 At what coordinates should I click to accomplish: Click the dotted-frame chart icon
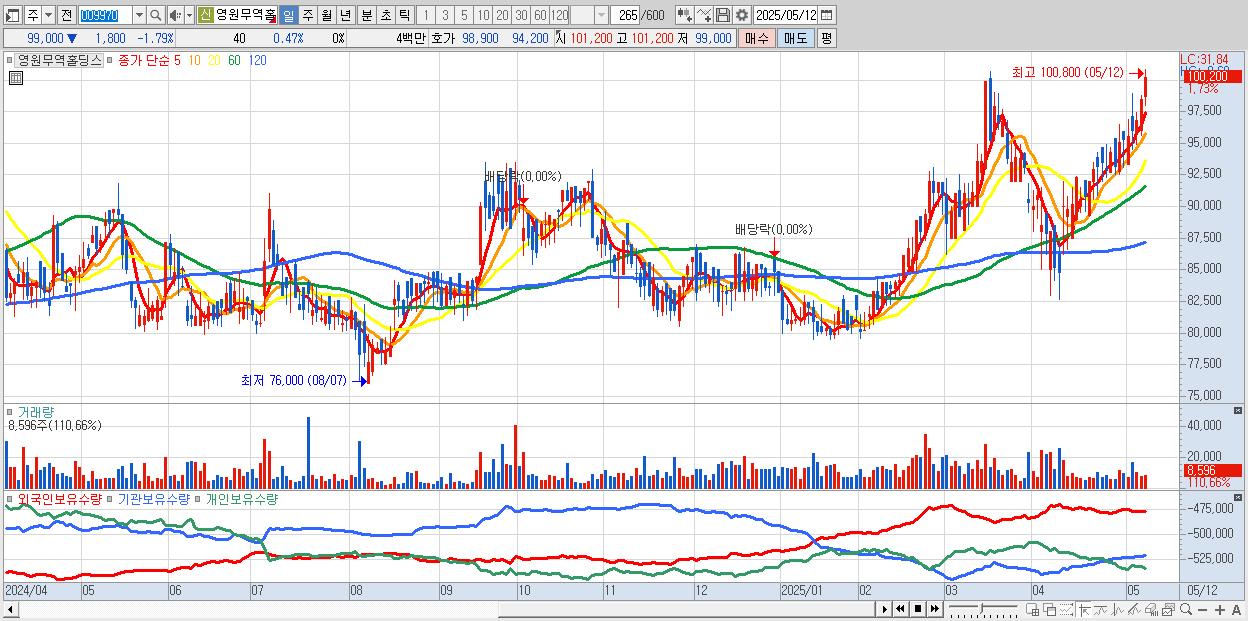pyautogui.click(x=1066, y=610)
